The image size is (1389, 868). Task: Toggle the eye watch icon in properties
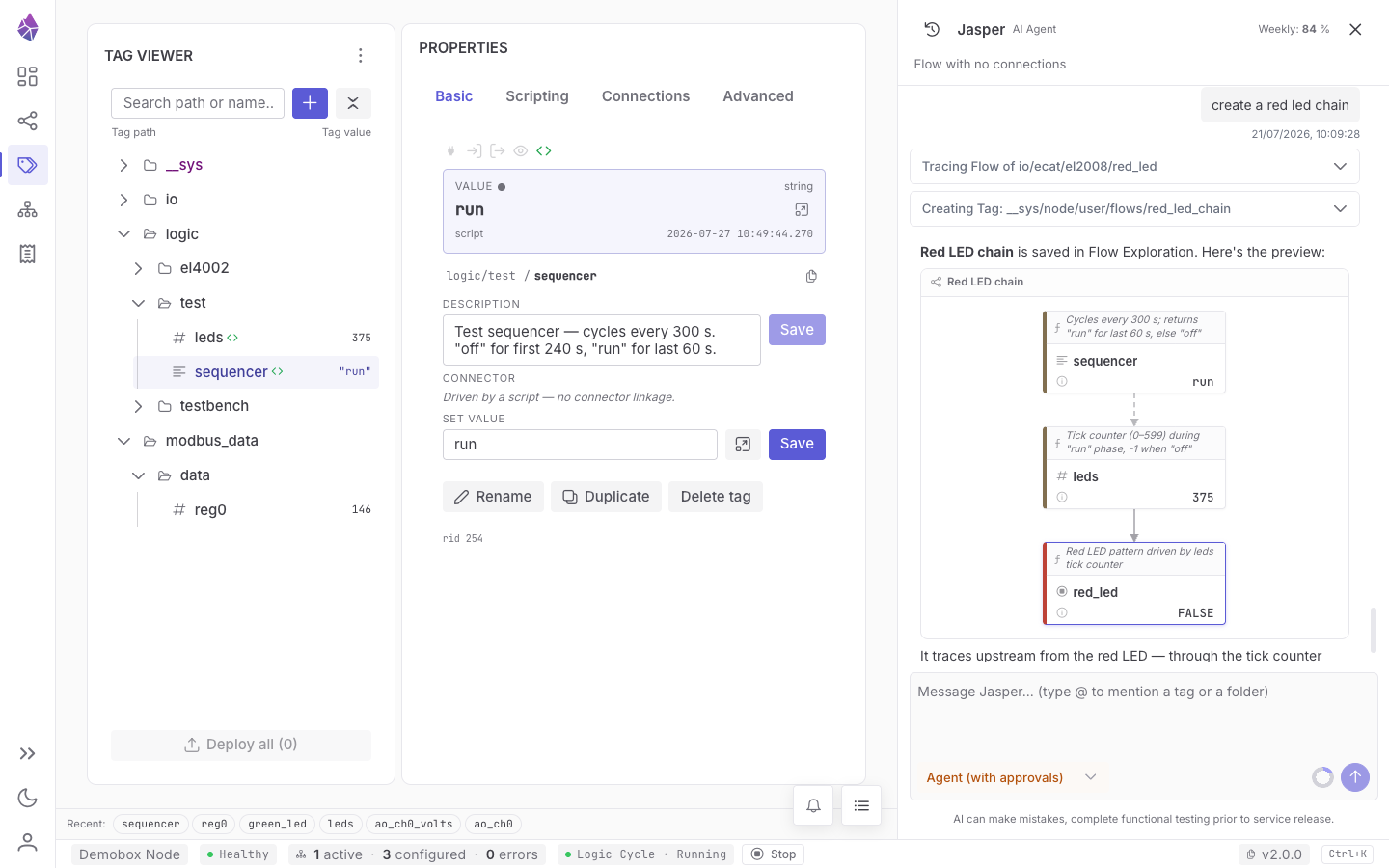coord(520,150)
